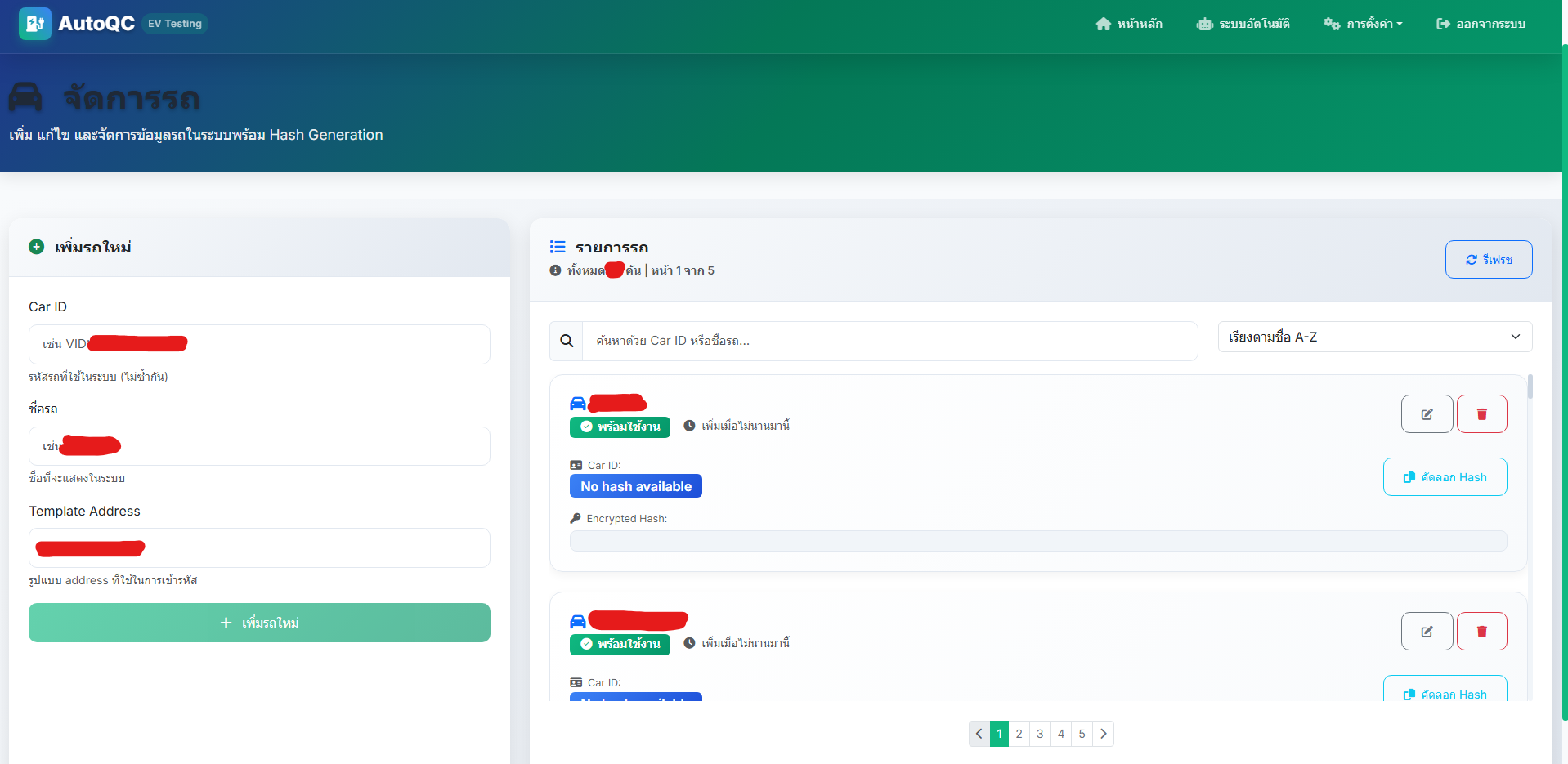The height and width of the screenshot is (764, 1568).
Task: Open the เรียงตามชื่อ A-Z sort dropdown
Action: (x=1375, y=337)
